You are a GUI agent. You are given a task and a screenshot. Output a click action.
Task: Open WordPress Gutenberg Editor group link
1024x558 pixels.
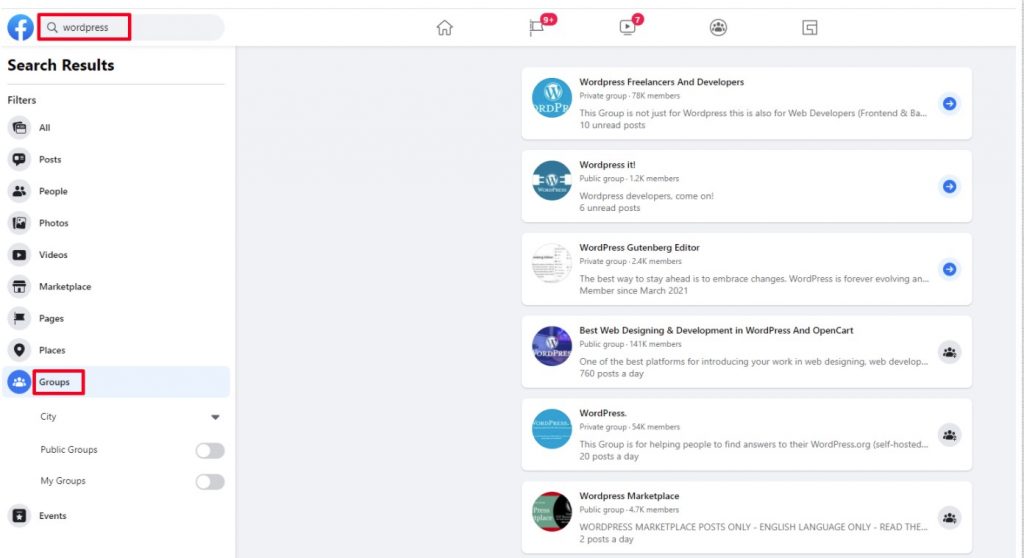(x=639, y=247)
